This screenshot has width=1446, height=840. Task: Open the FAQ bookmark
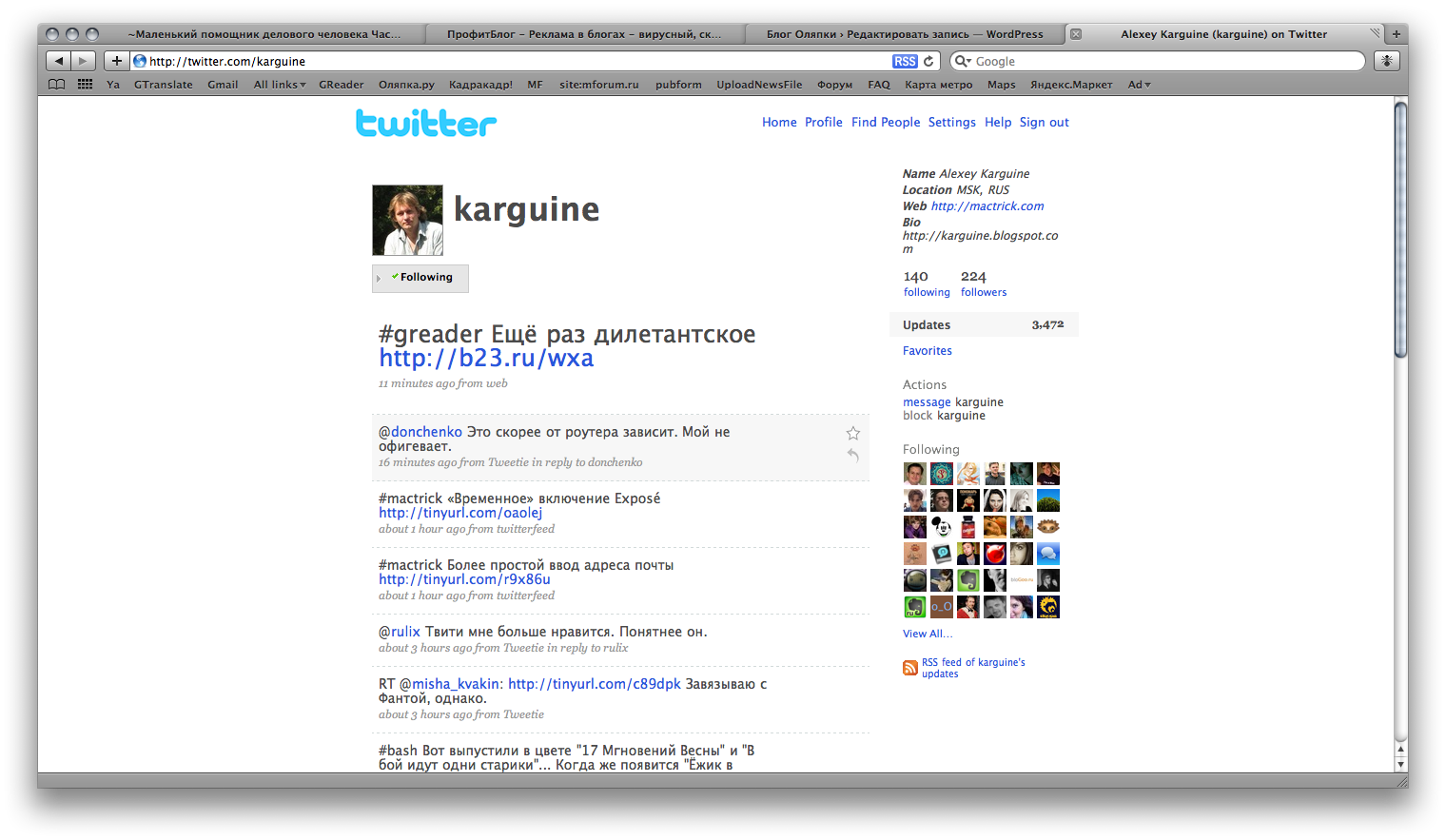(x=879, y=85)
